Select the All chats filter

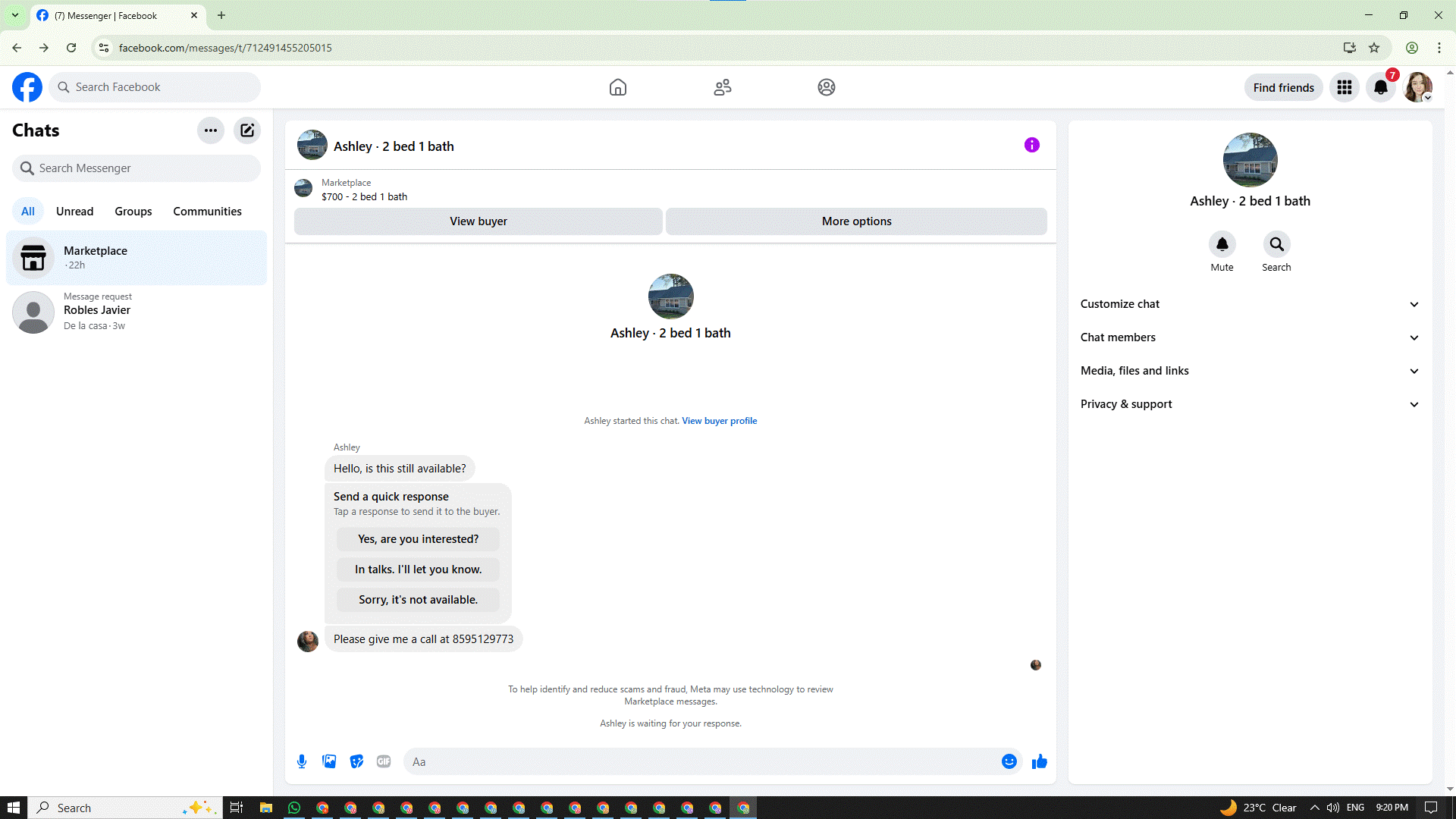tap(28, 212)
